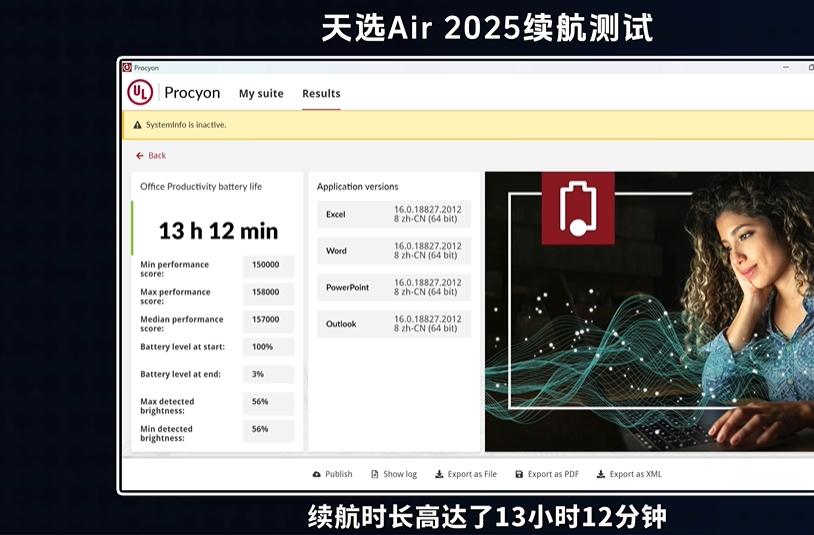Click the Excel version row
This screenshot has height=535, width=814.
pos(394,214)
